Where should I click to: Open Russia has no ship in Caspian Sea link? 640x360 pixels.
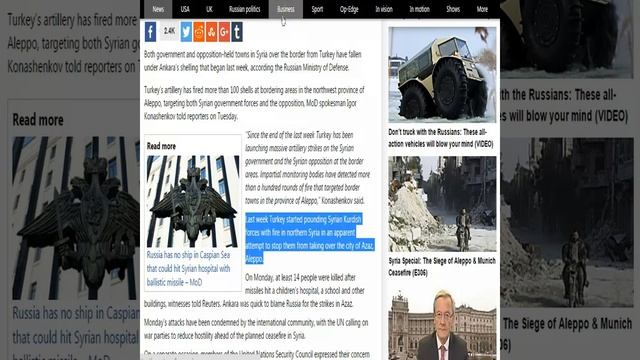pyautogui.click(x=189, y=269)
